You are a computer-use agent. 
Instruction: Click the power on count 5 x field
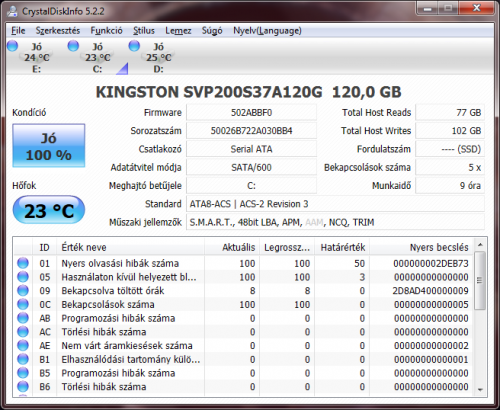(x=450, y=167)
